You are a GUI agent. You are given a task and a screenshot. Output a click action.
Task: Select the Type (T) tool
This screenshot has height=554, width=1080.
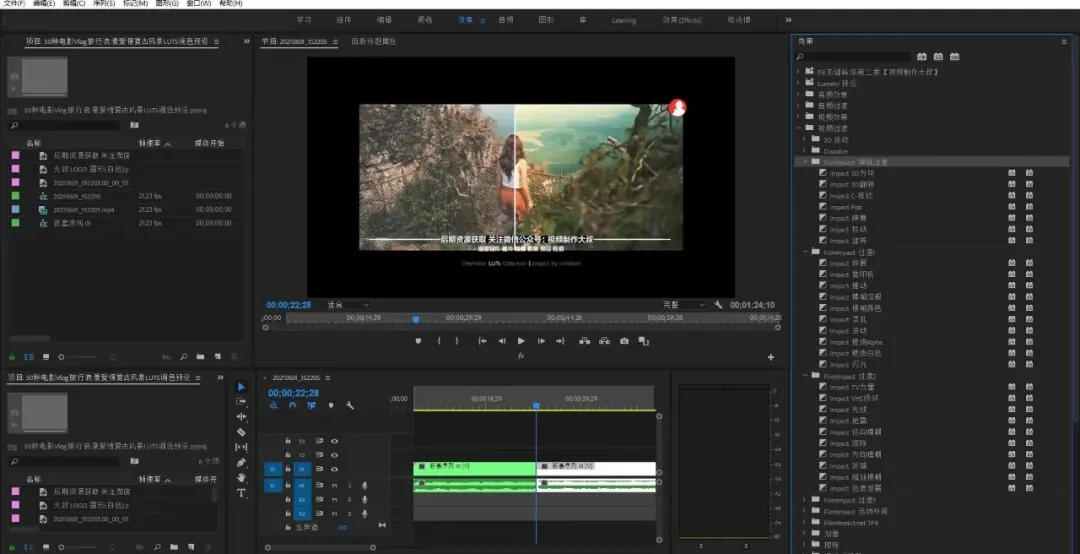[241, 493]
